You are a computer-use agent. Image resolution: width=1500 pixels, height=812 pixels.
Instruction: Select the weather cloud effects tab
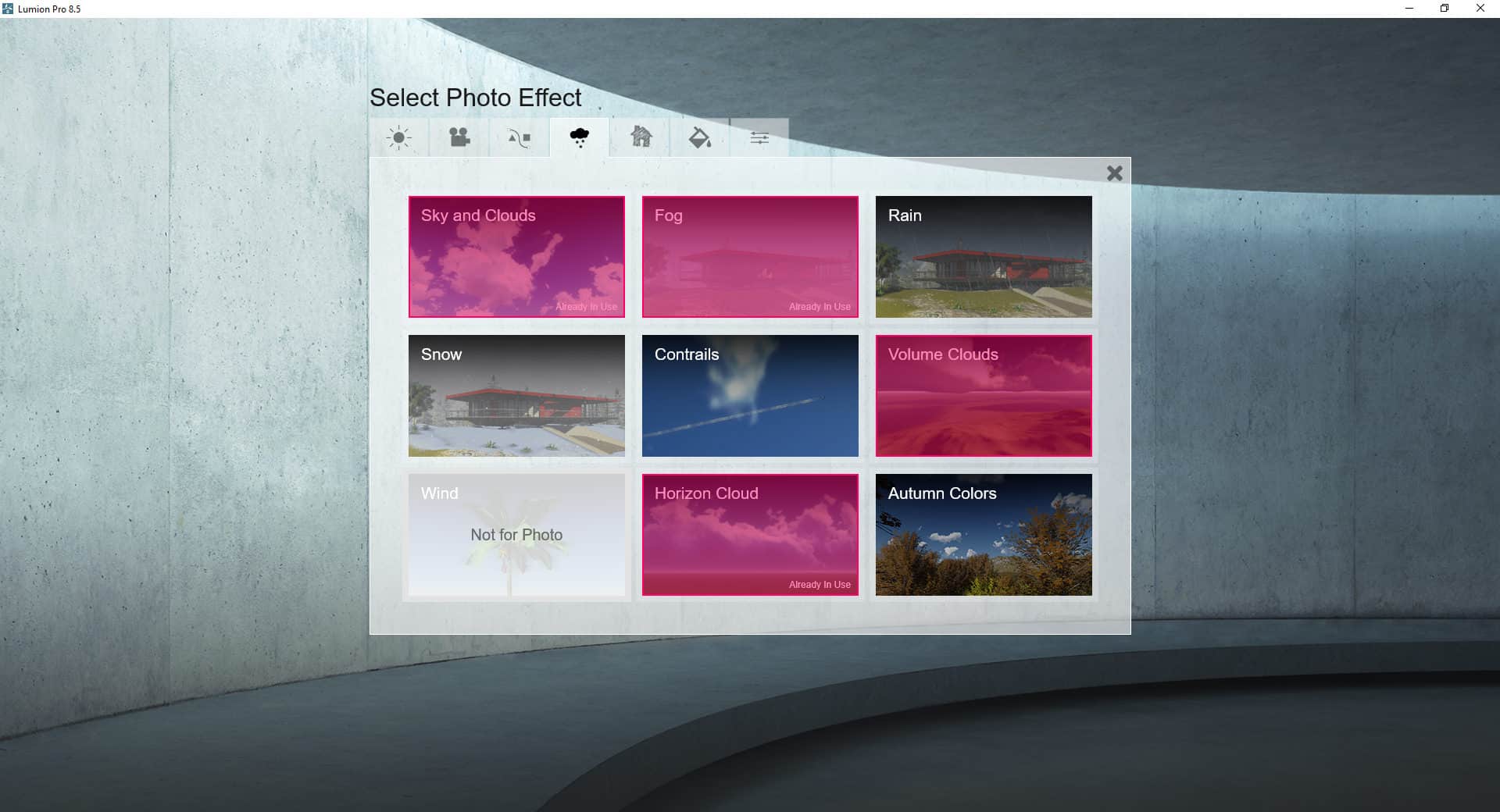tap(580, 138)
